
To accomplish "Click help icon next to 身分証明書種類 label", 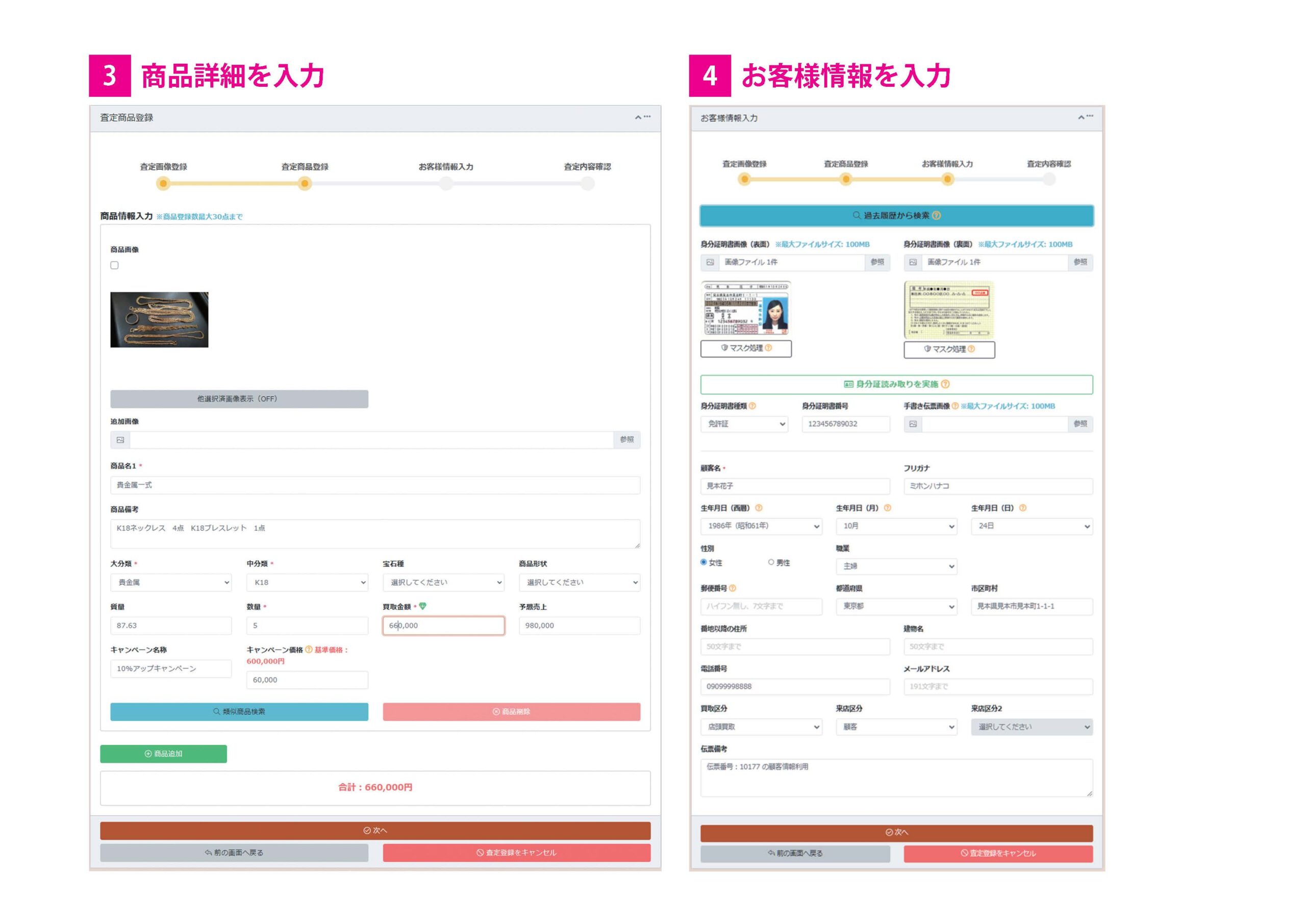I will (752, 406).
